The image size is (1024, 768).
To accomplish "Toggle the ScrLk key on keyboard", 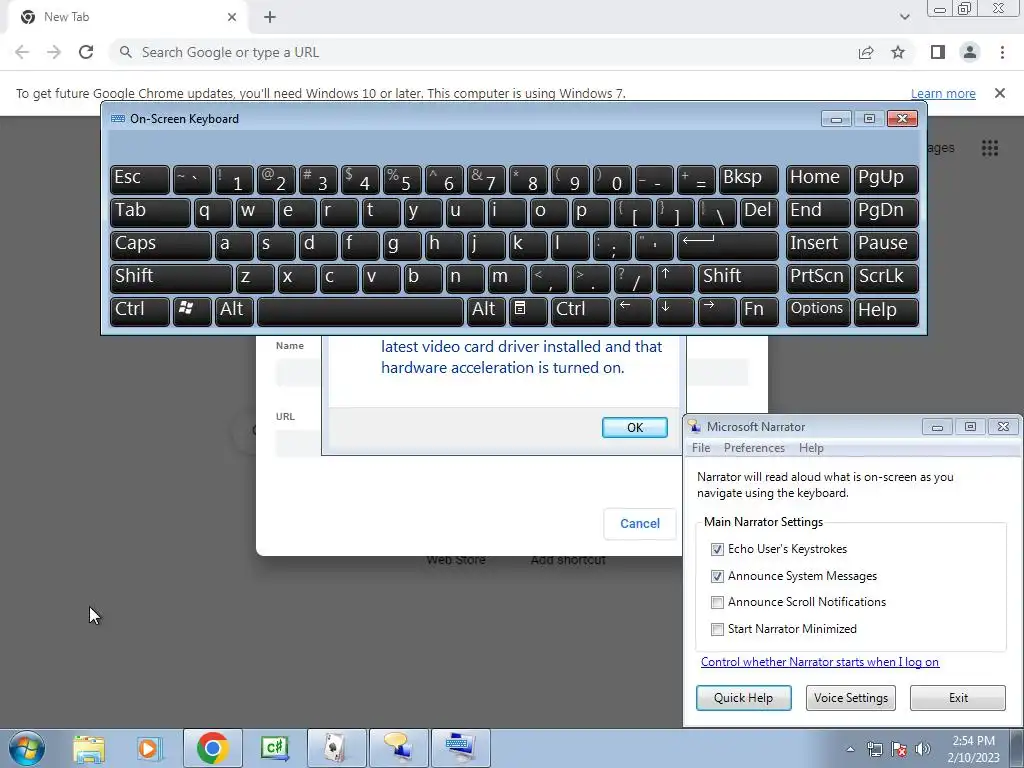I will (x=886, y=278).
